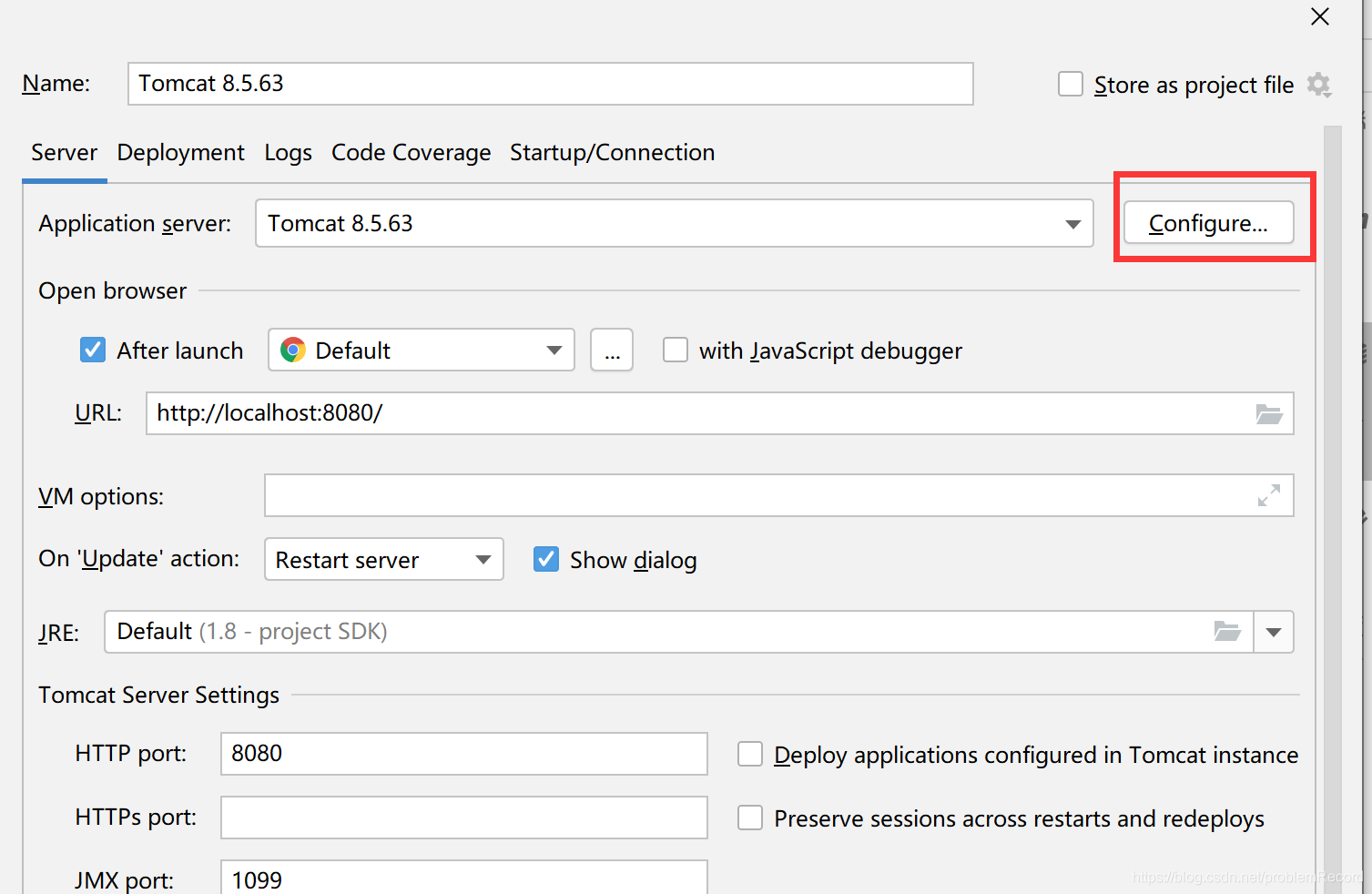Click the JMX port field showing 1099
This screenshot has width=1372, height=894.
464,878
